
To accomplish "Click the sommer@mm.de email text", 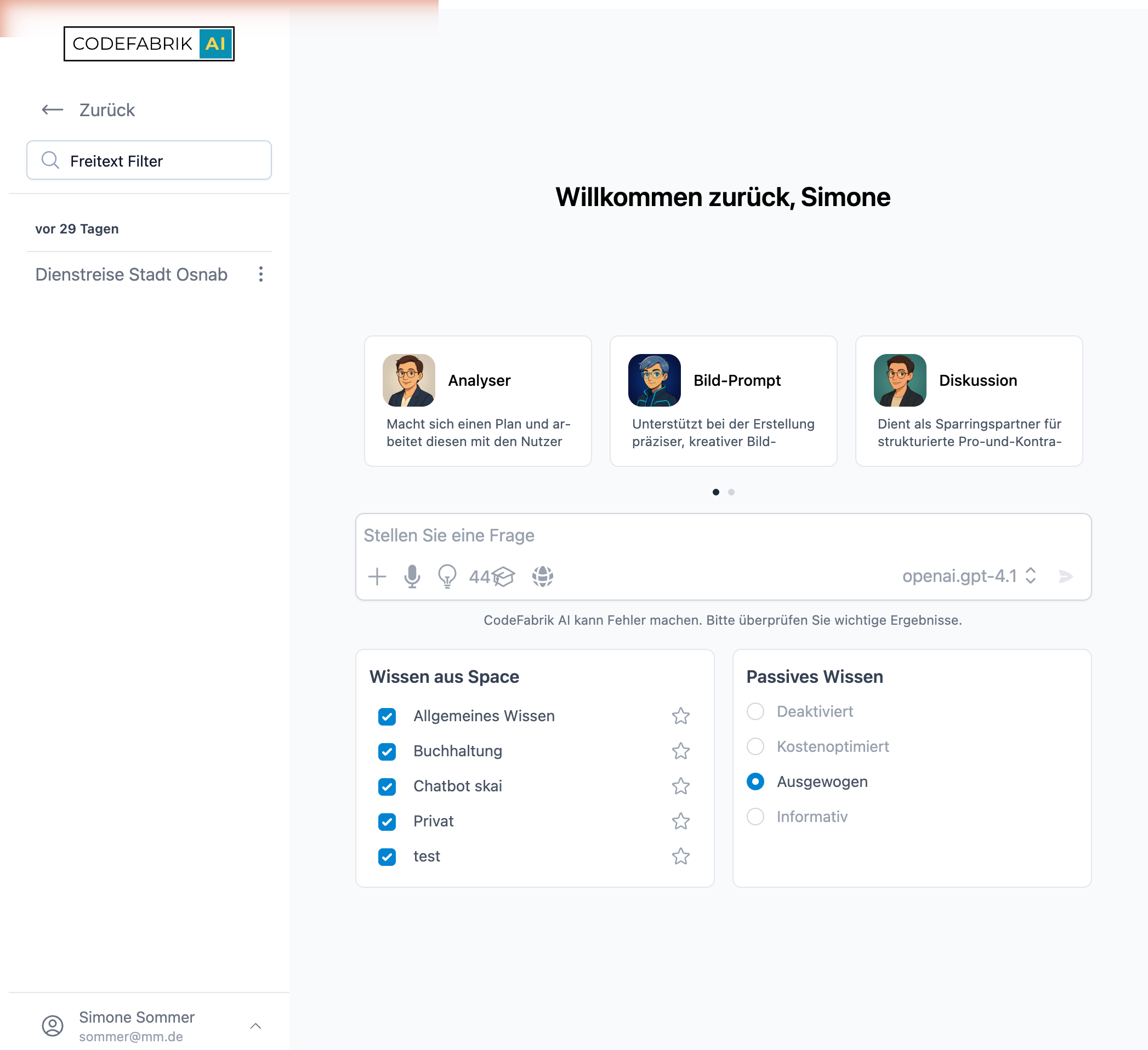I will [x=131, y=1037].
